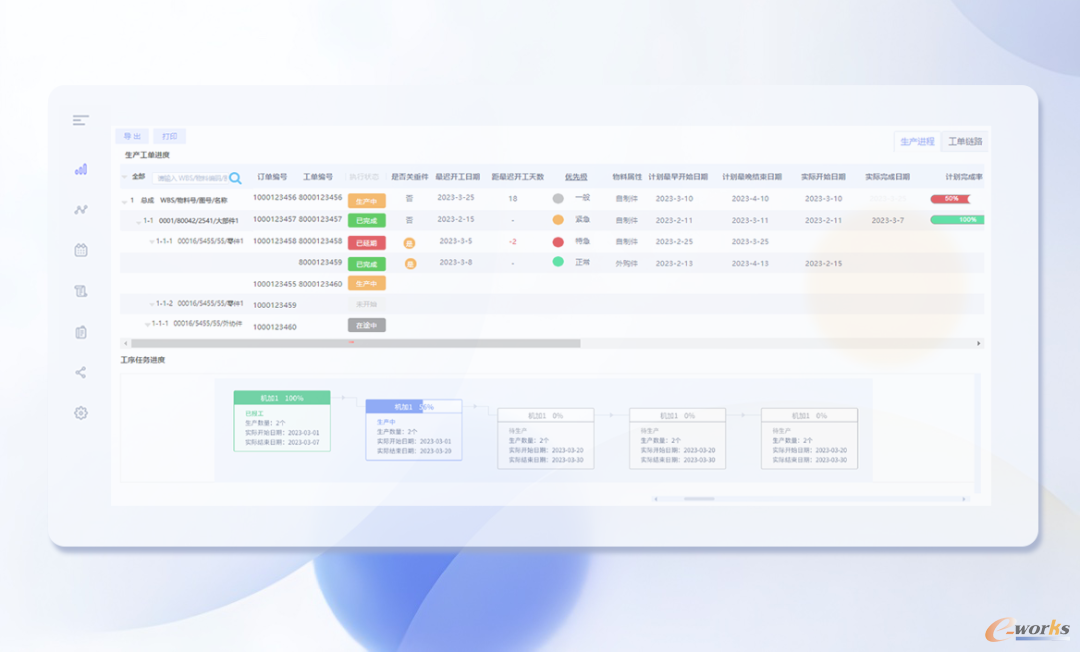1080x652 pixels.
Task: Open the calendar sidebar icon
Action: point(81,250)
